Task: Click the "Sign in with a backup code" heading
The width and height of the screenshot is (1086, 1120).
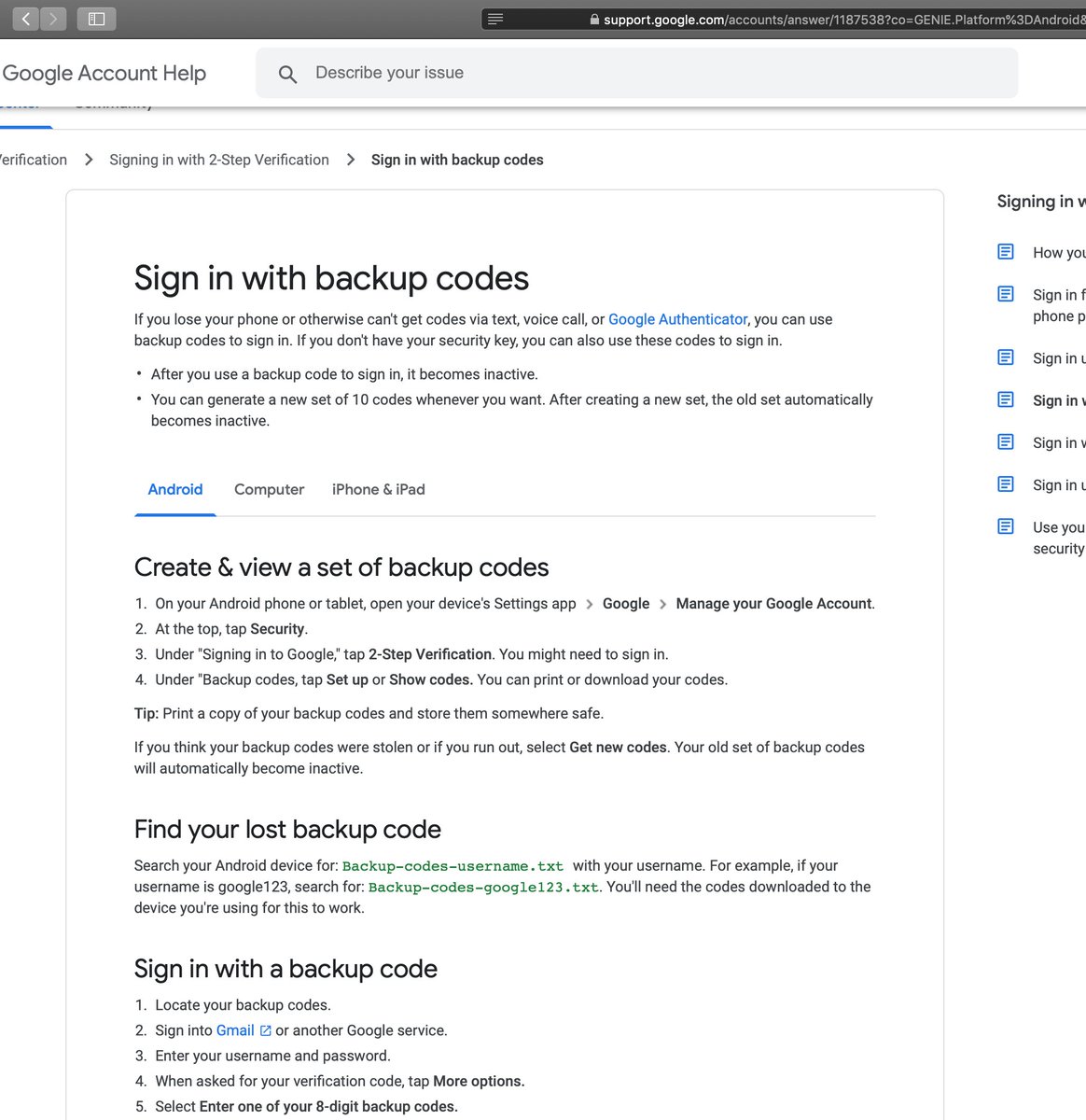Action: pos(285,969)
